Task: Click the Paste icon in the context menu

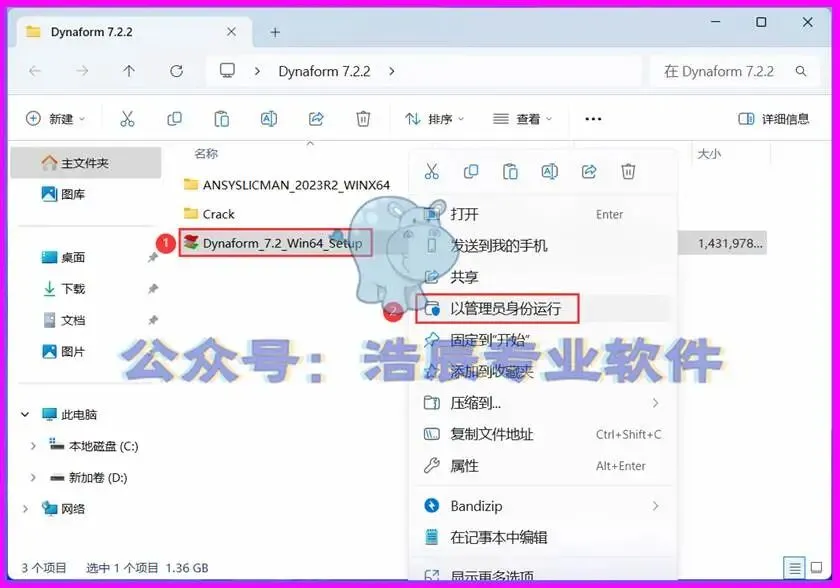Action: (510, 171)
